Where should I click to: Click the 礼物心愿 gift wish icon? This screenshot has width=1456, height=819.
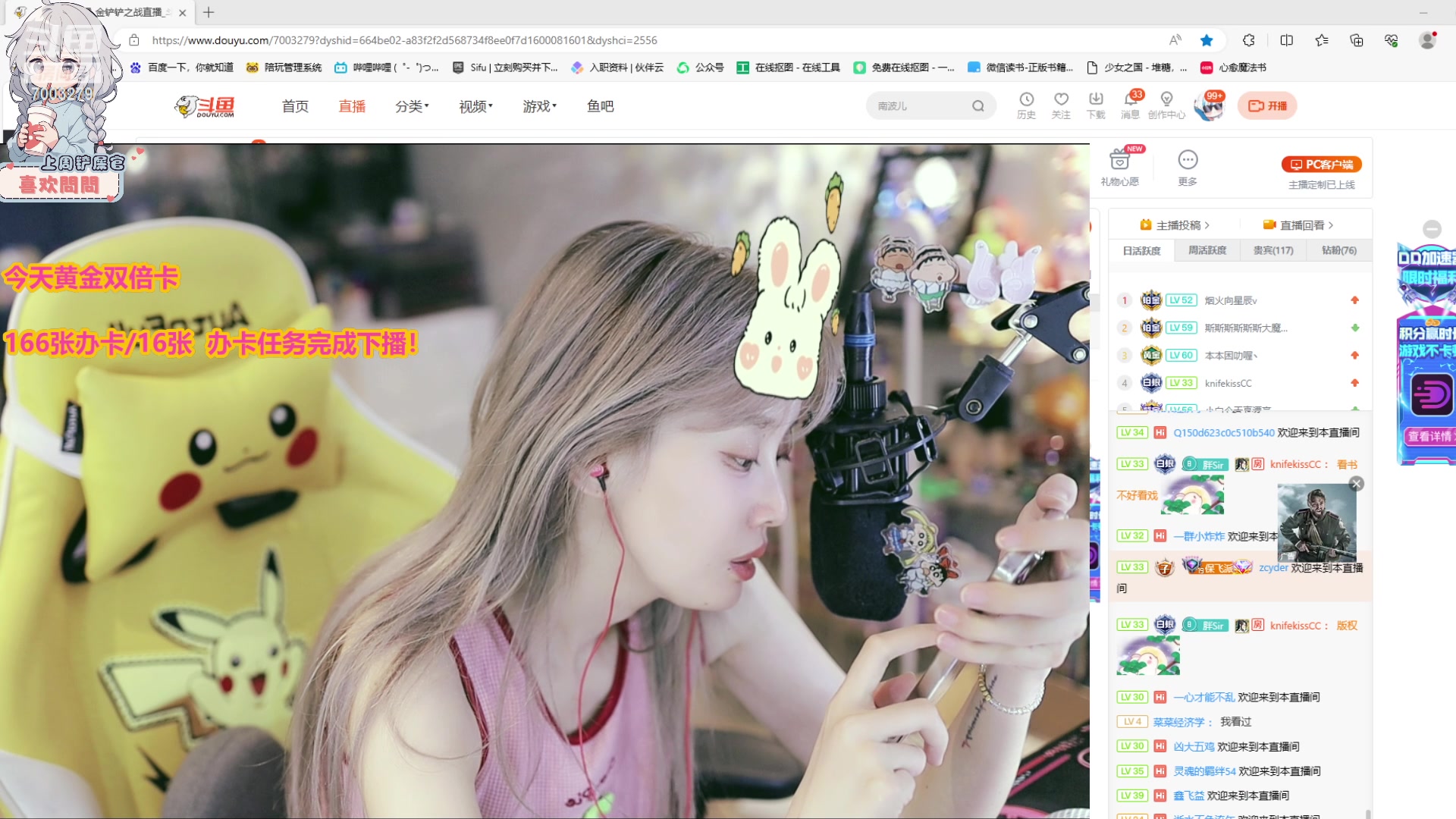click(x=1119, y=167)
